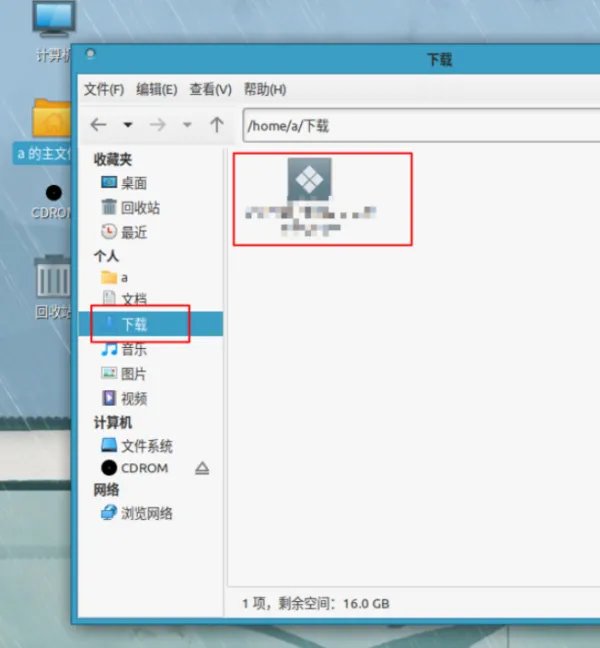Select the file in the 下载 folder

310,197
